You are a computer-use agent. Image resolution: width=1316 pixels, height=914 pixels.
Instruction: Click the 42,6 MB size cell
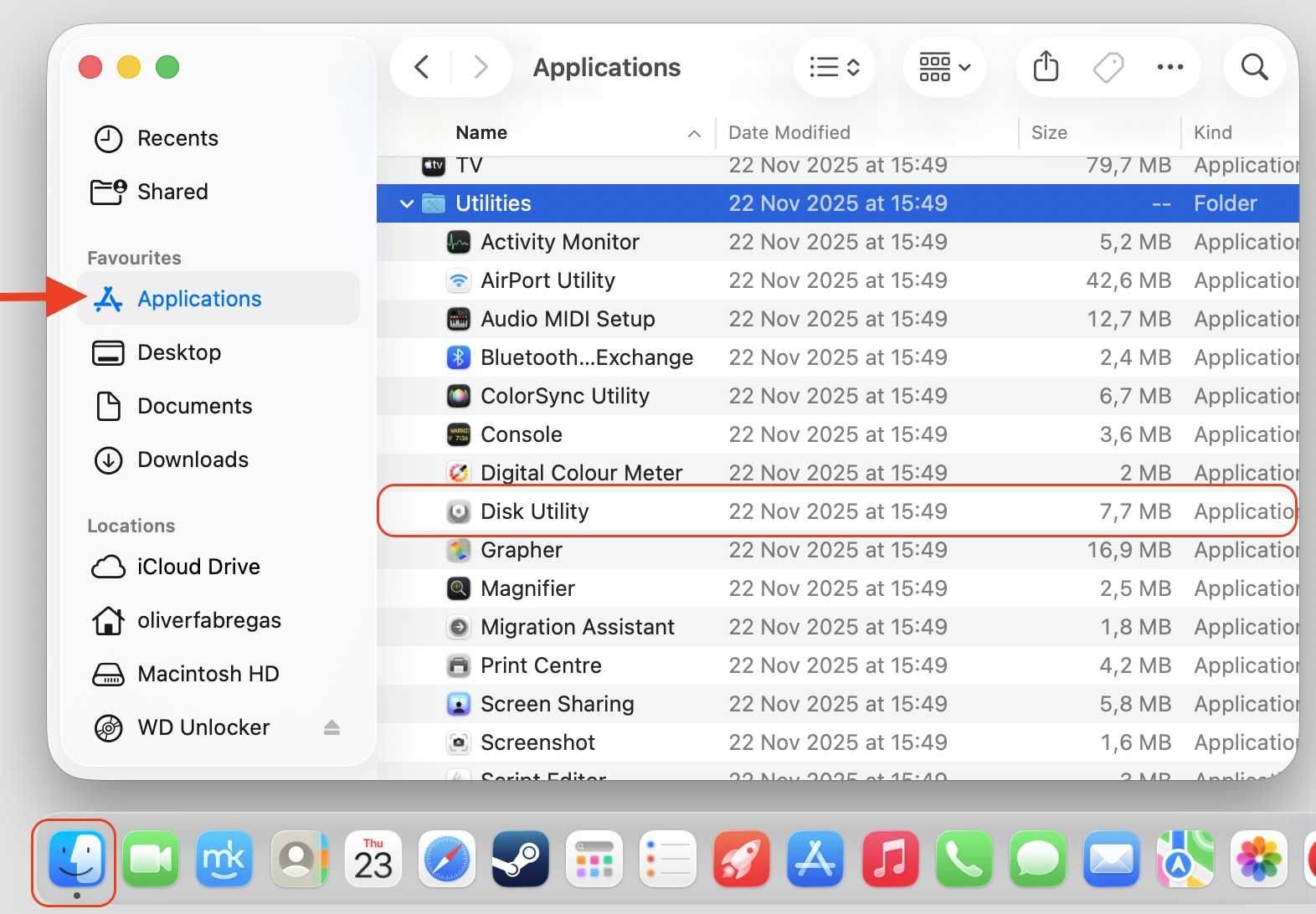1128,280
